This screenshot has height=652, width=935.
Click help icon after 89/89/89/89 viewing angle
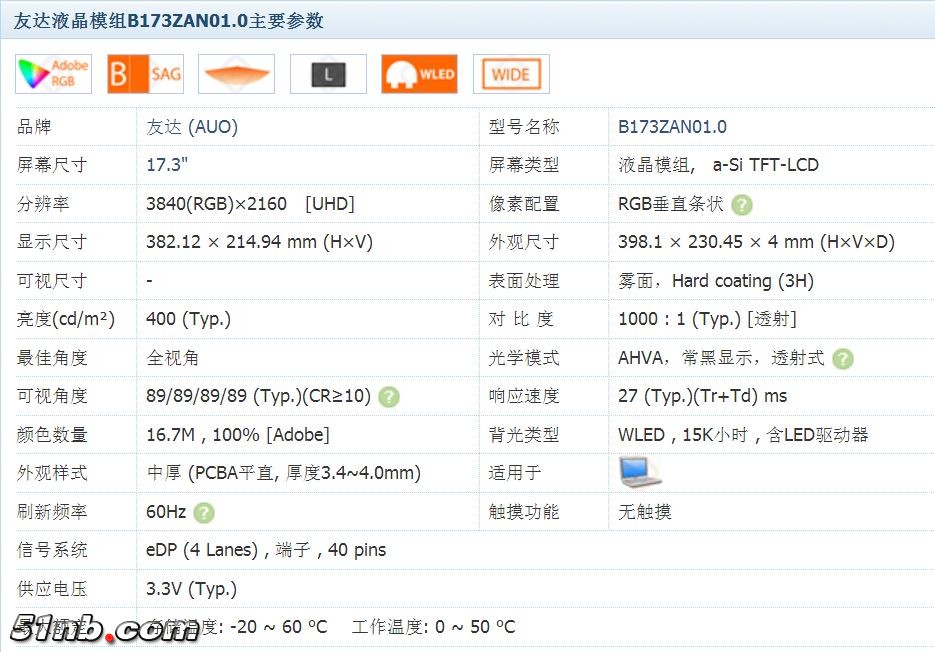pyautogui.click(x=389, y=397)
